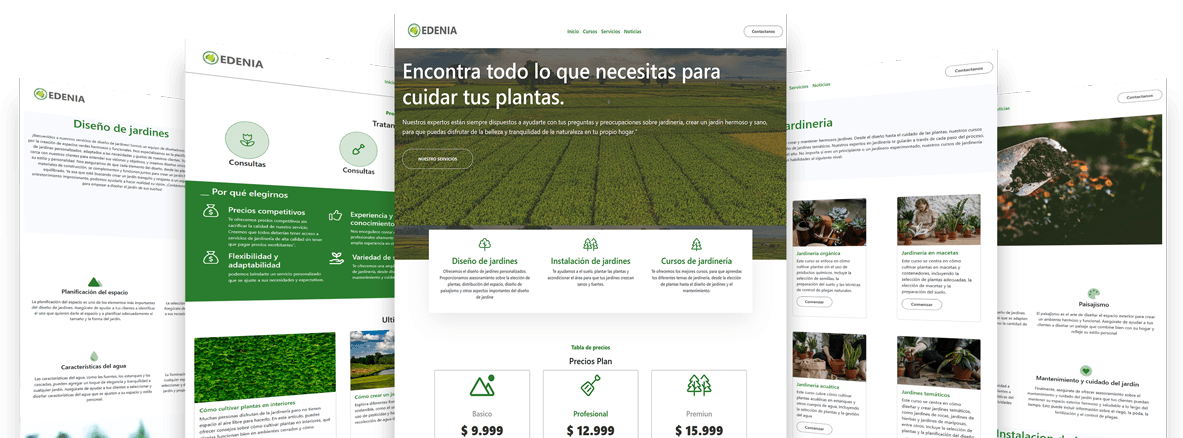Click Comenzar under Jardinería acuática
1183x438 pixels.
tap(814, 428)
